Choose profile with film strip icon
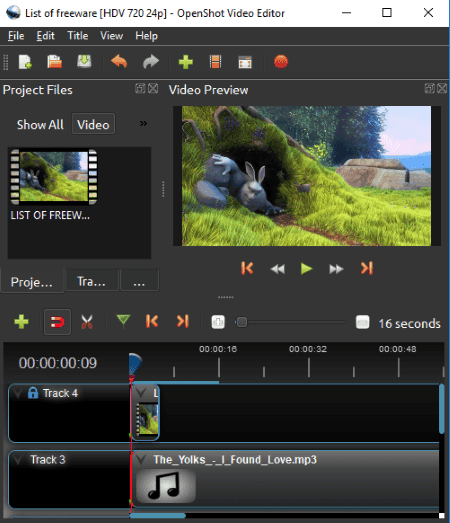450x523 pixels. tap(215, 62)
